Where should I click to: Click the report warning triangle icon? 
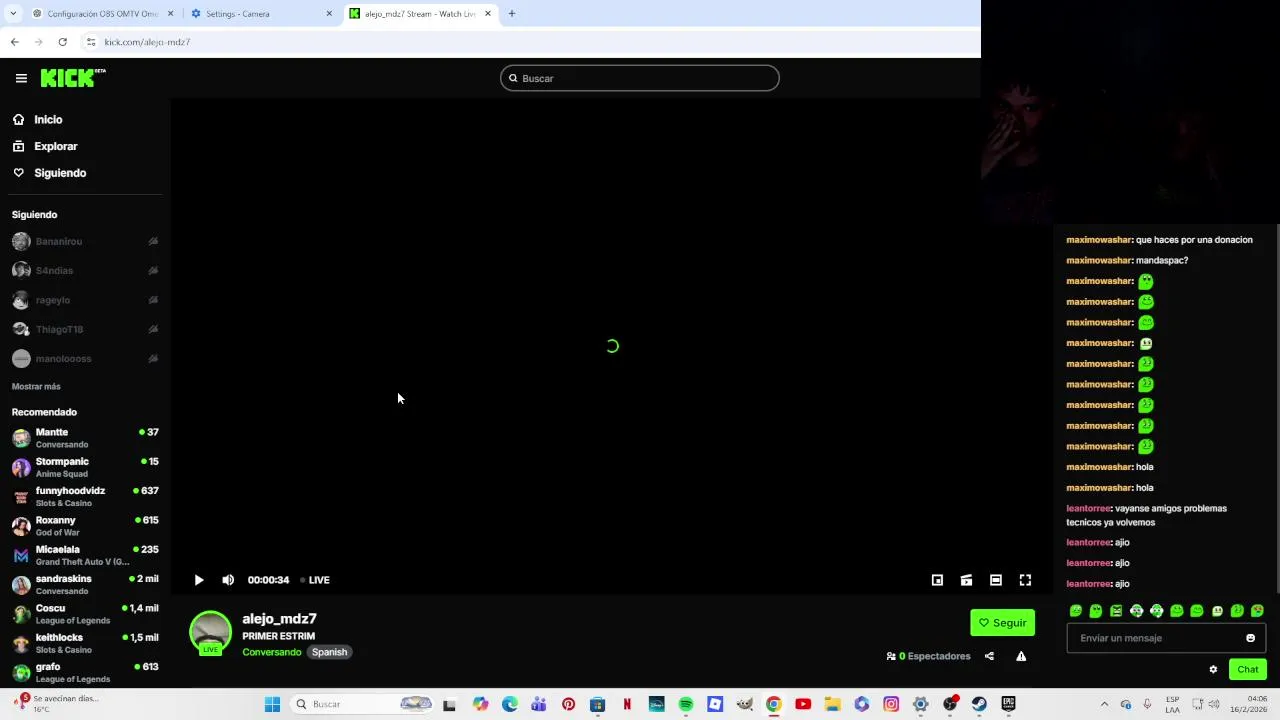tap(1021, 656)
